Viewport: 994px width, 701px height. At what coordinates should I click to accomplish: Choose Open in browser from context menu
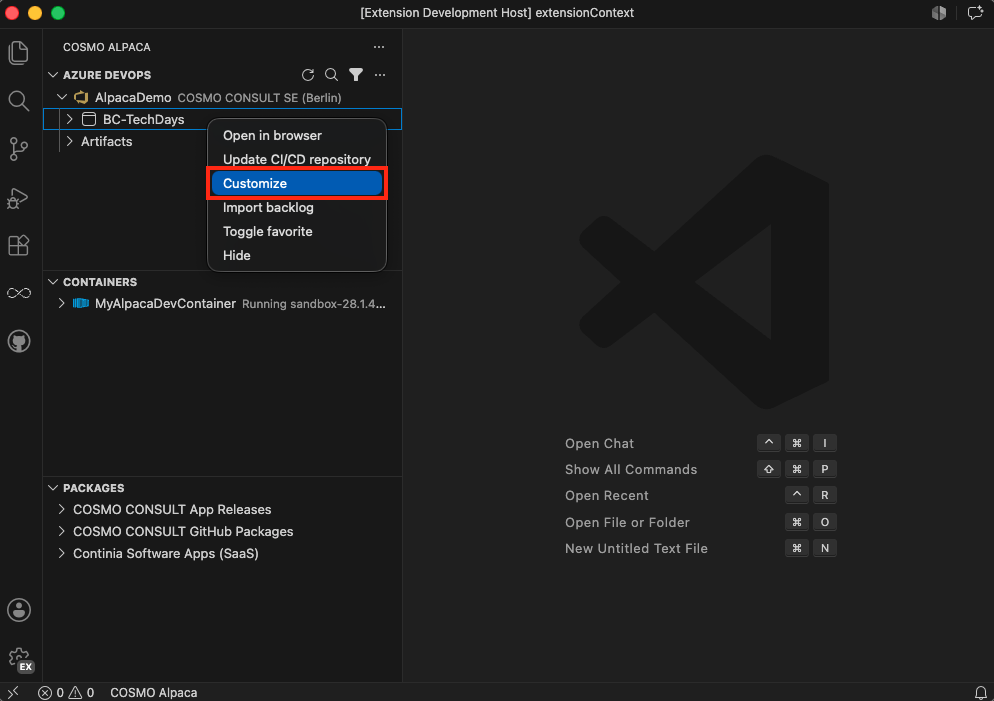point(297,136)
